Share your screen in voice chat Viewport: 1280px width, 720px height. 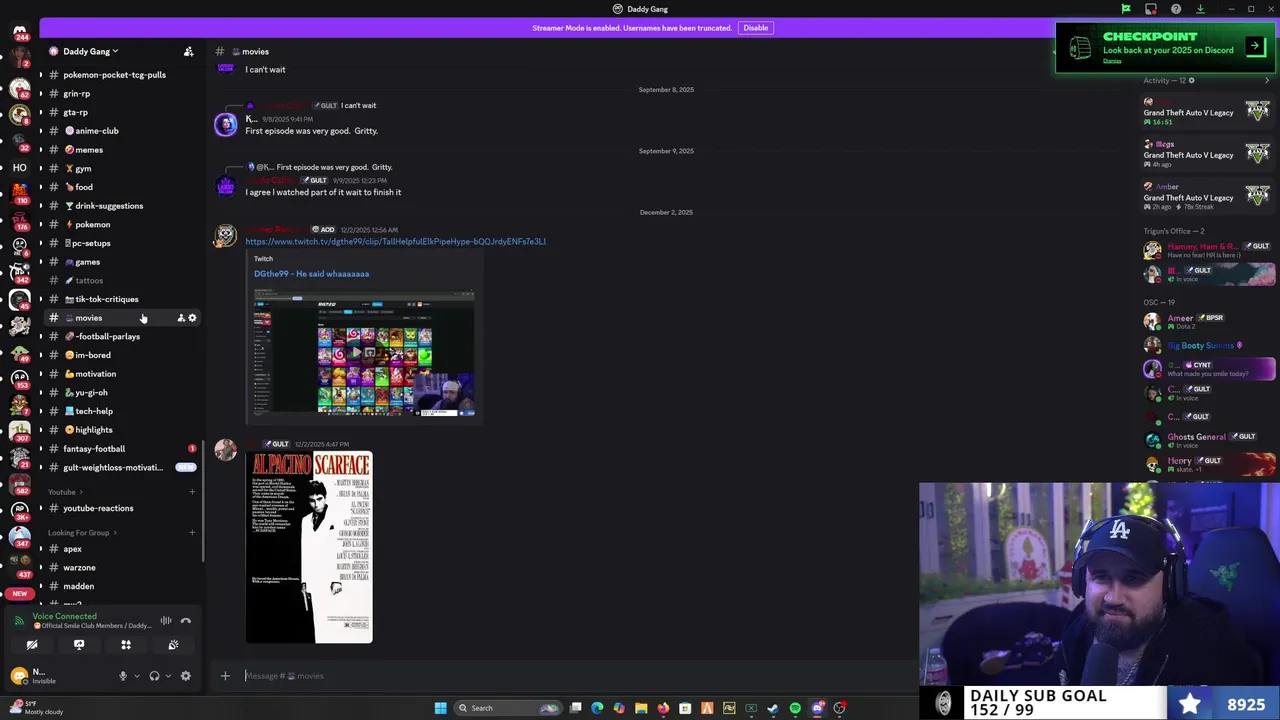coord(79,645)
